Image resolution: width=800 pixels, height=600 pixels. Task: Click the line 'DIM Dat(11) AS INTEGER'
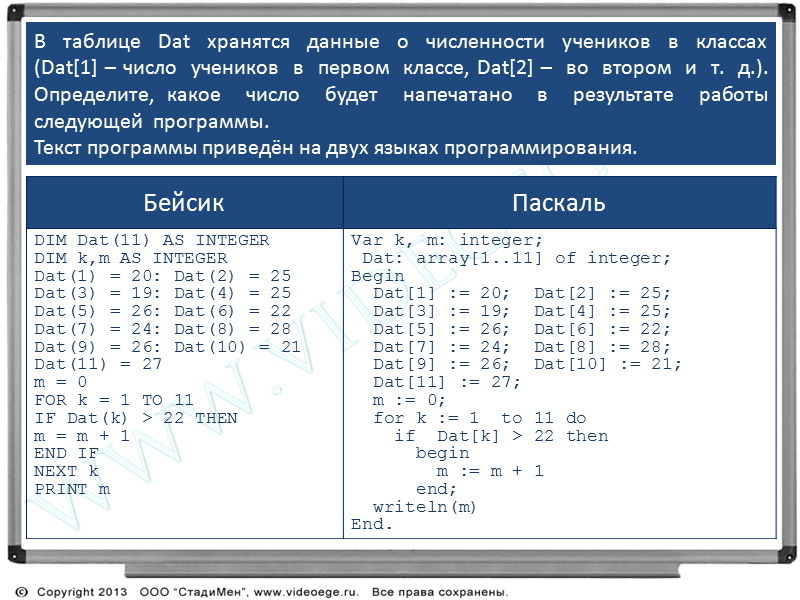coord(152,240)
